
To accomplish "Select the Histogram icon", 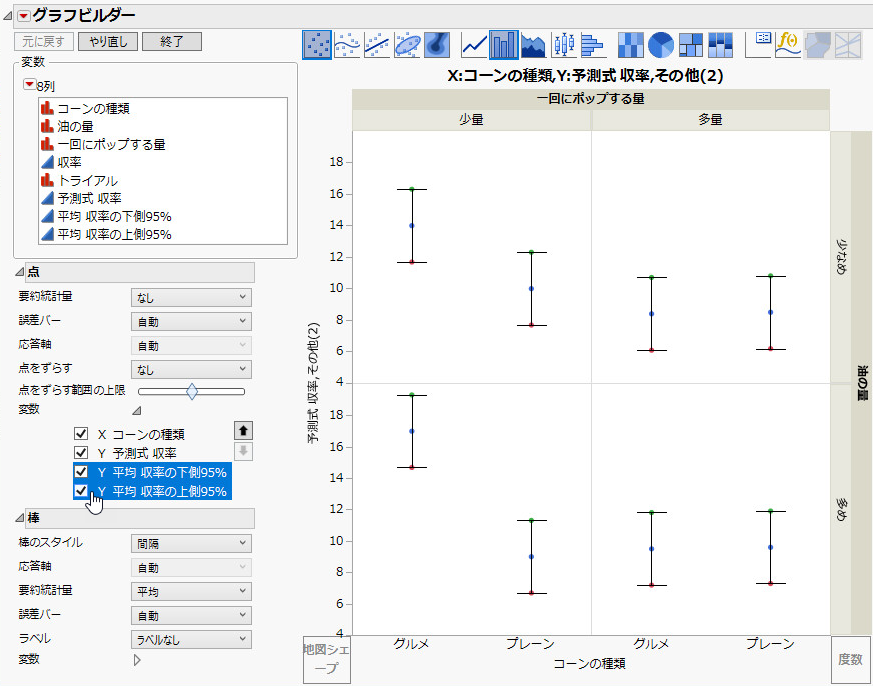I will click(594, 45).
